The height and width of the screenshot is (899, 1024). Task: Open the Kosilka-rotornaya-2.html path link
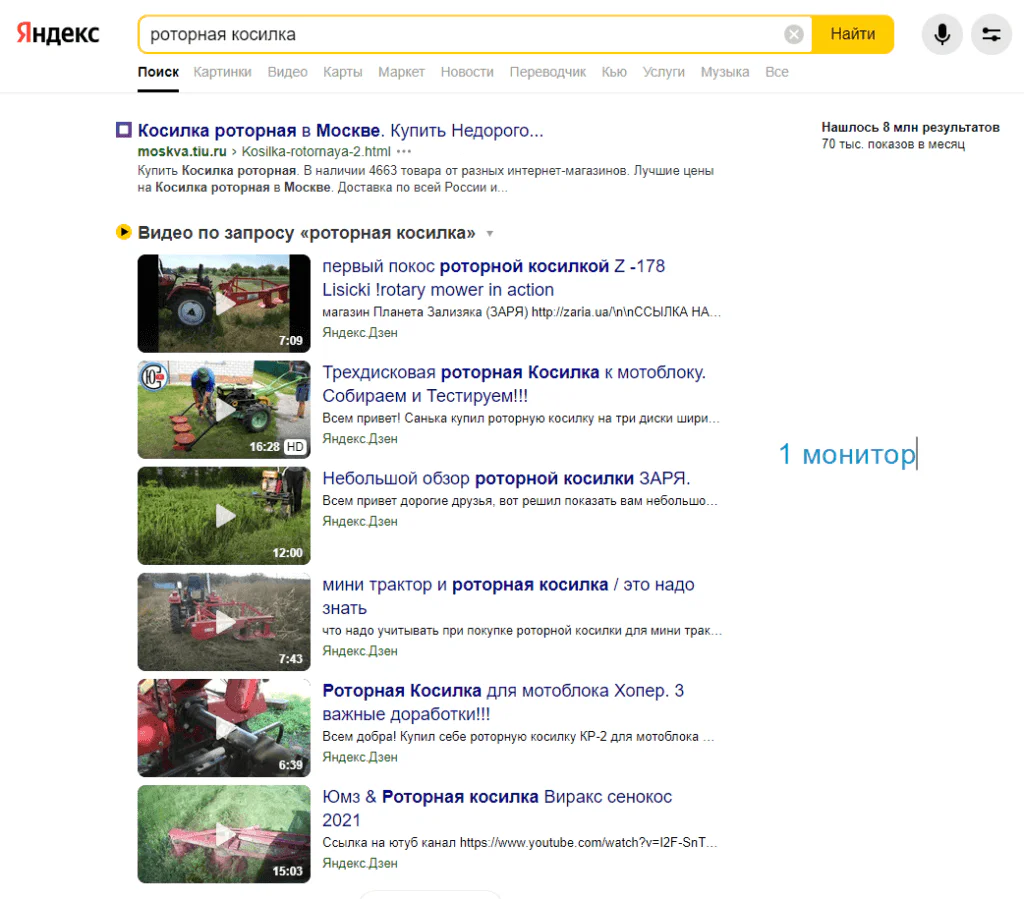click(x=316, y=151)
